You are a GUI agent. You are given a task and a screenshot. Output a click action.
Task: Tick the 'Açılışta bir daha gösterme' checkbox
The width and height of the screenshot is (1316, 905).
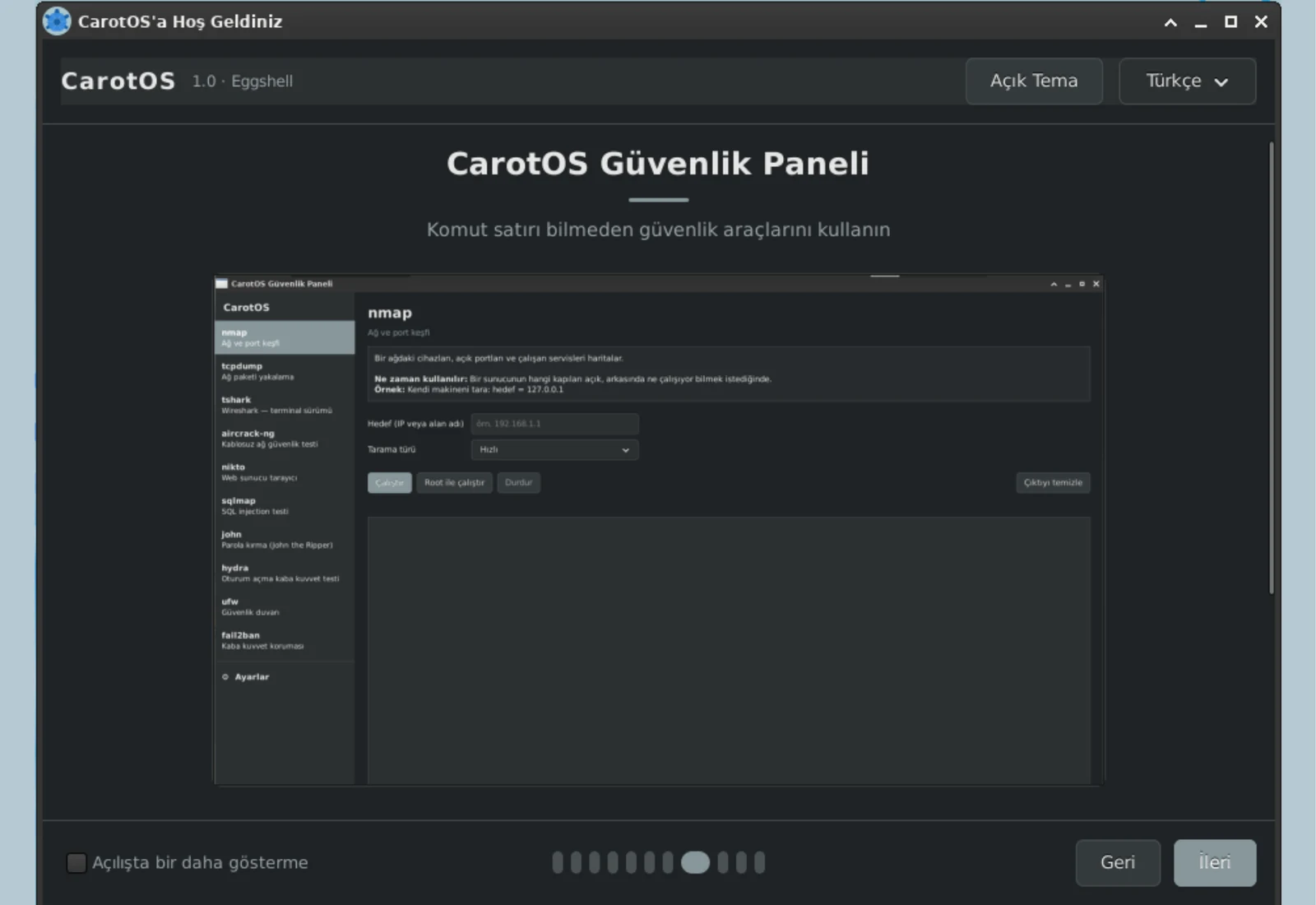[76, 862]
